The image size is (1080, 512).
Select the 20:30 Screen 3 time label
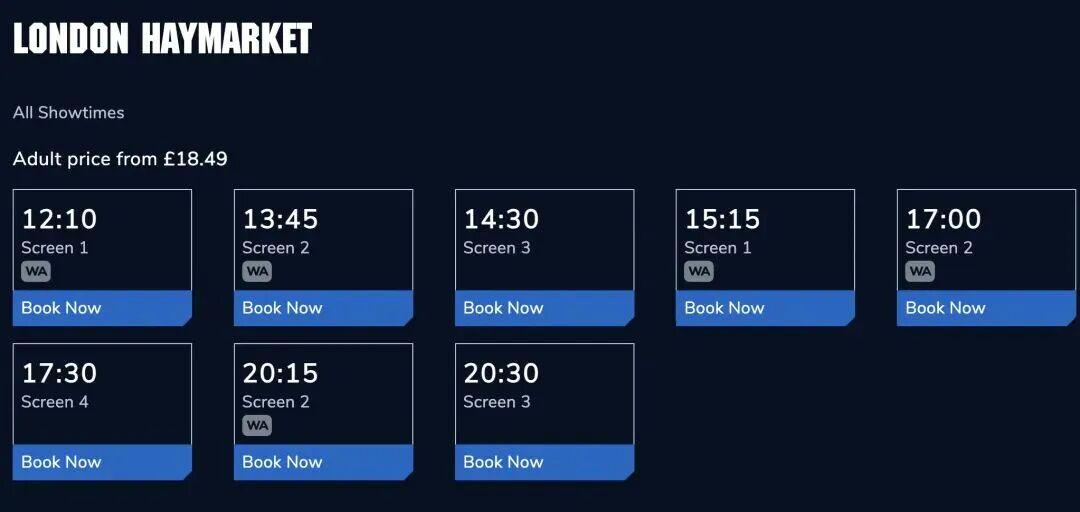(x=501, y=373)
